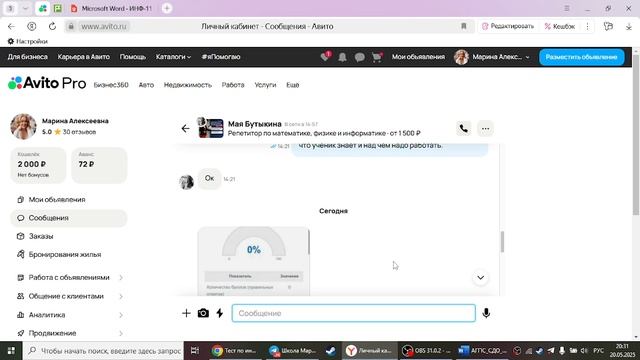Screen dimensions: 640x360
Task: Click Windows taskbar search box
Action: point(104,351)
